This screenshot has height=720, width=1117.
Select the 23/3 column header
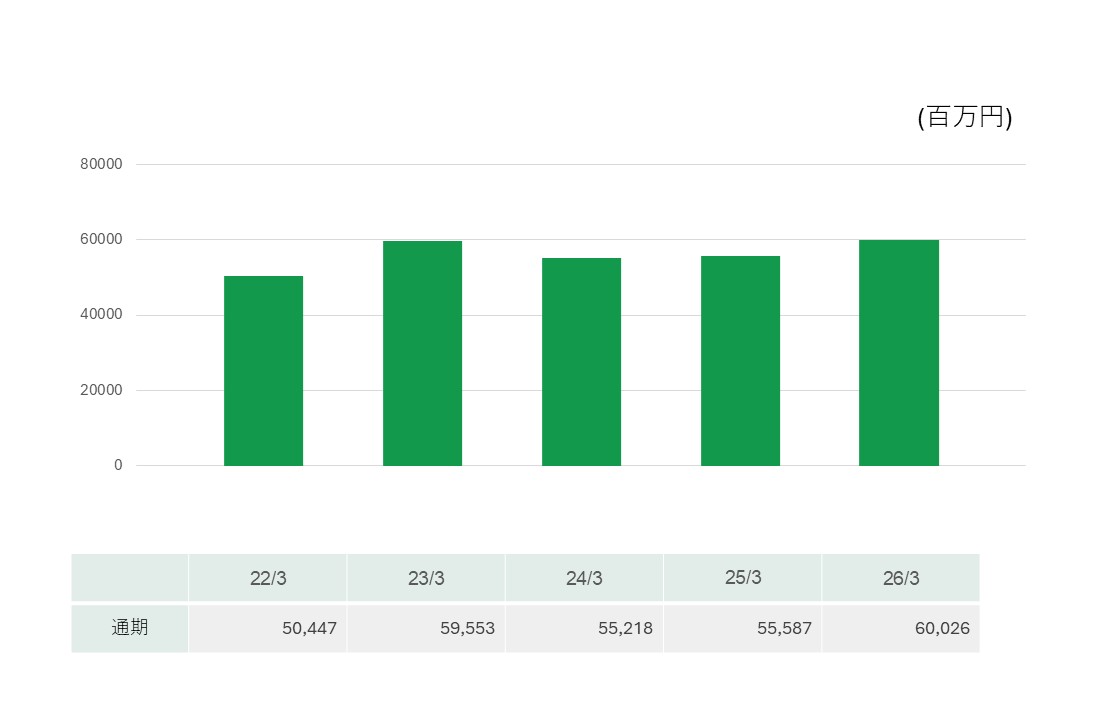click(x=426, y=578)
